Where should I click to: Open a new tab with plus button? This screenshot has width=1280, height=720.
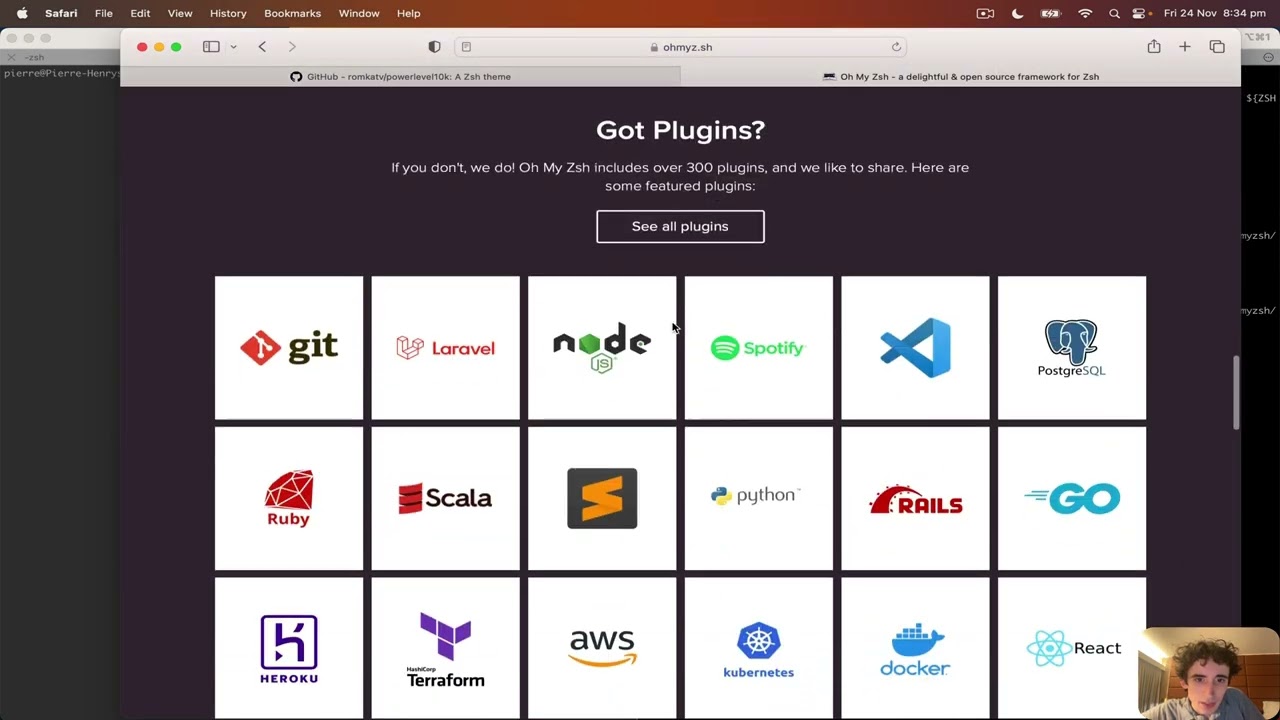tap(1185, 47)
